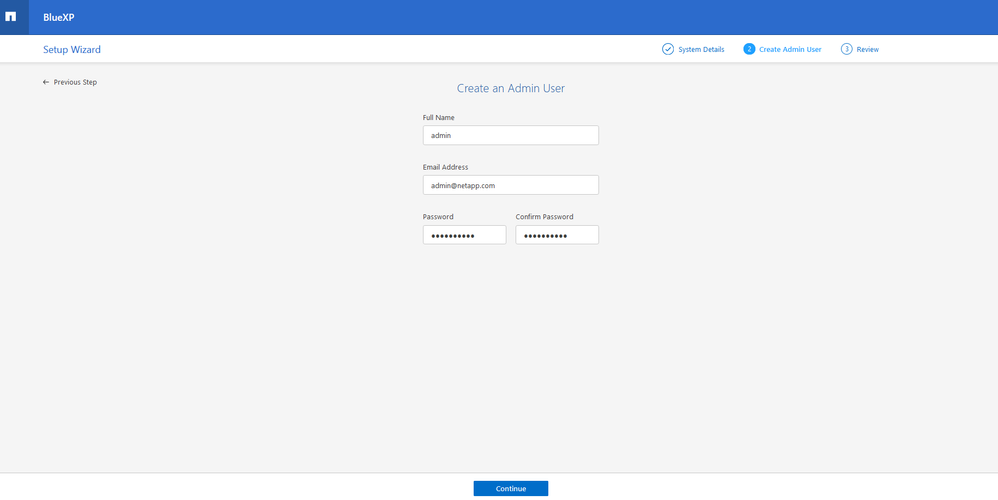Click the NetApp logo icon

coord(11,17)
